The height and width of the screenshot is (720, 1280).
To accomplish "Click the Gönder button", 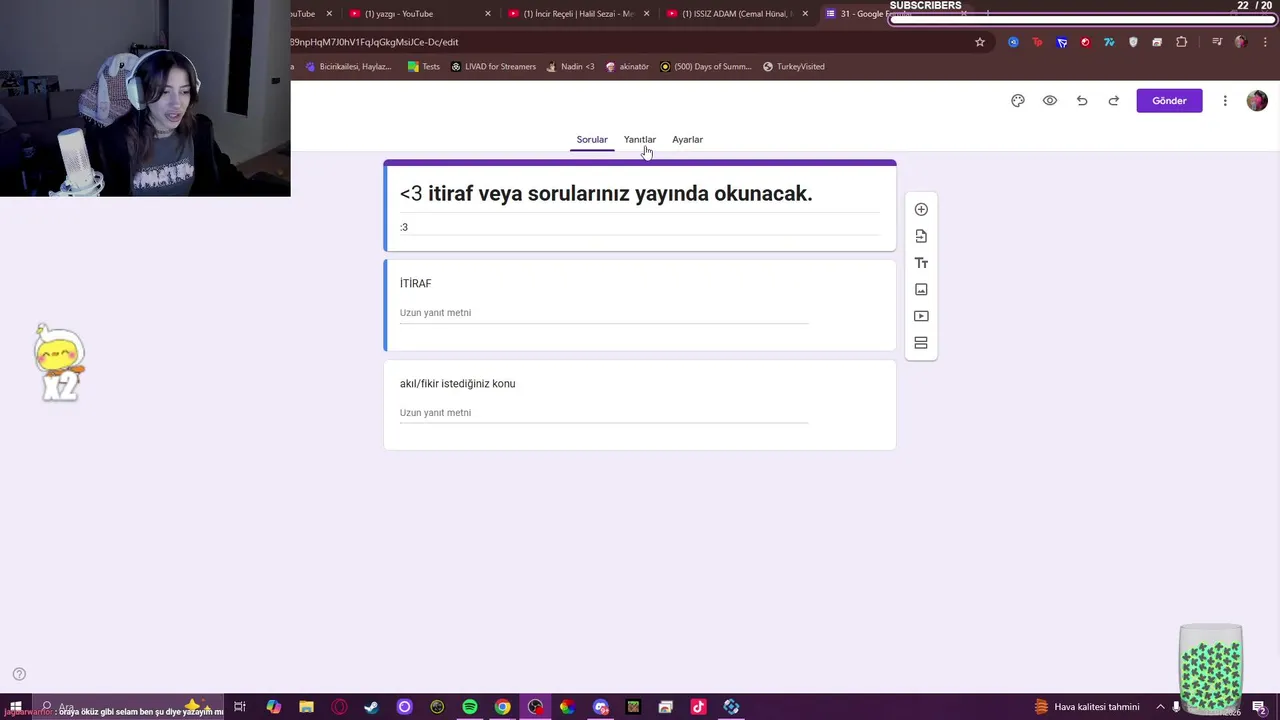I will click(x=1169, y=101).
